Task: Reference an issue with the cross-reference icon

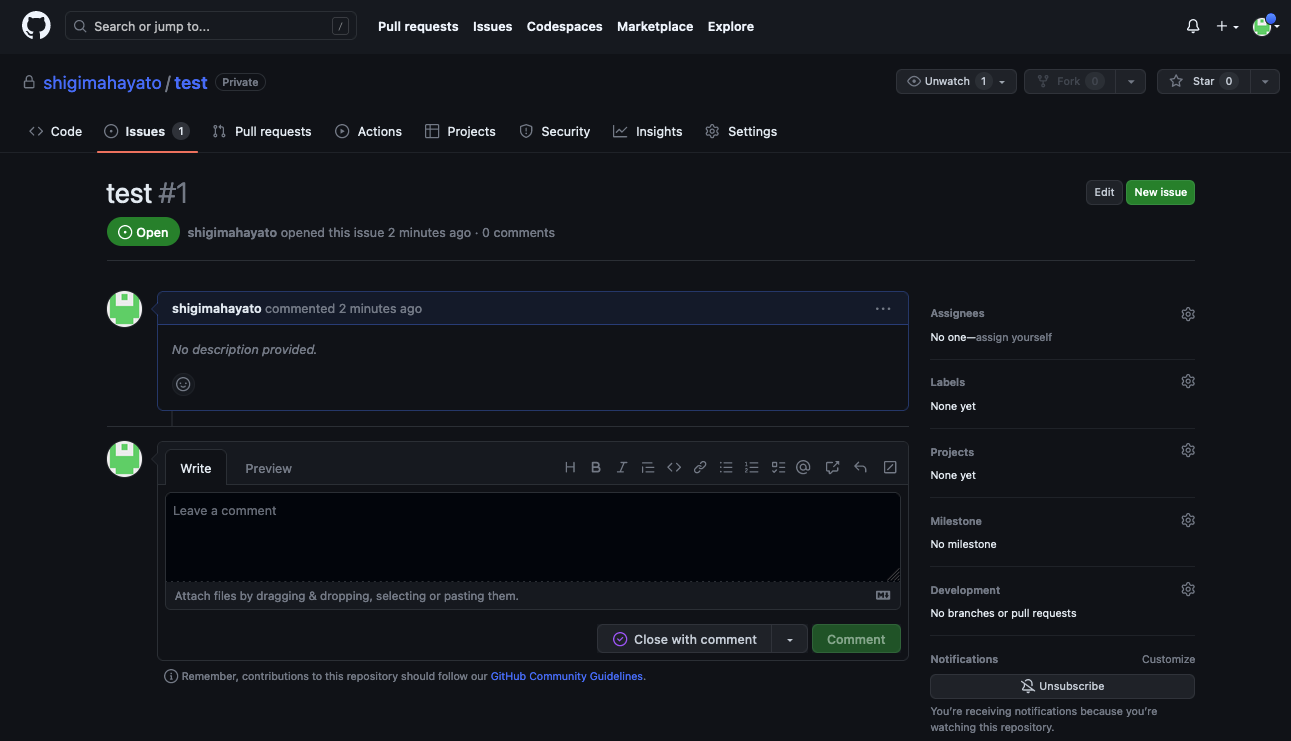Action: click(832, 467)
